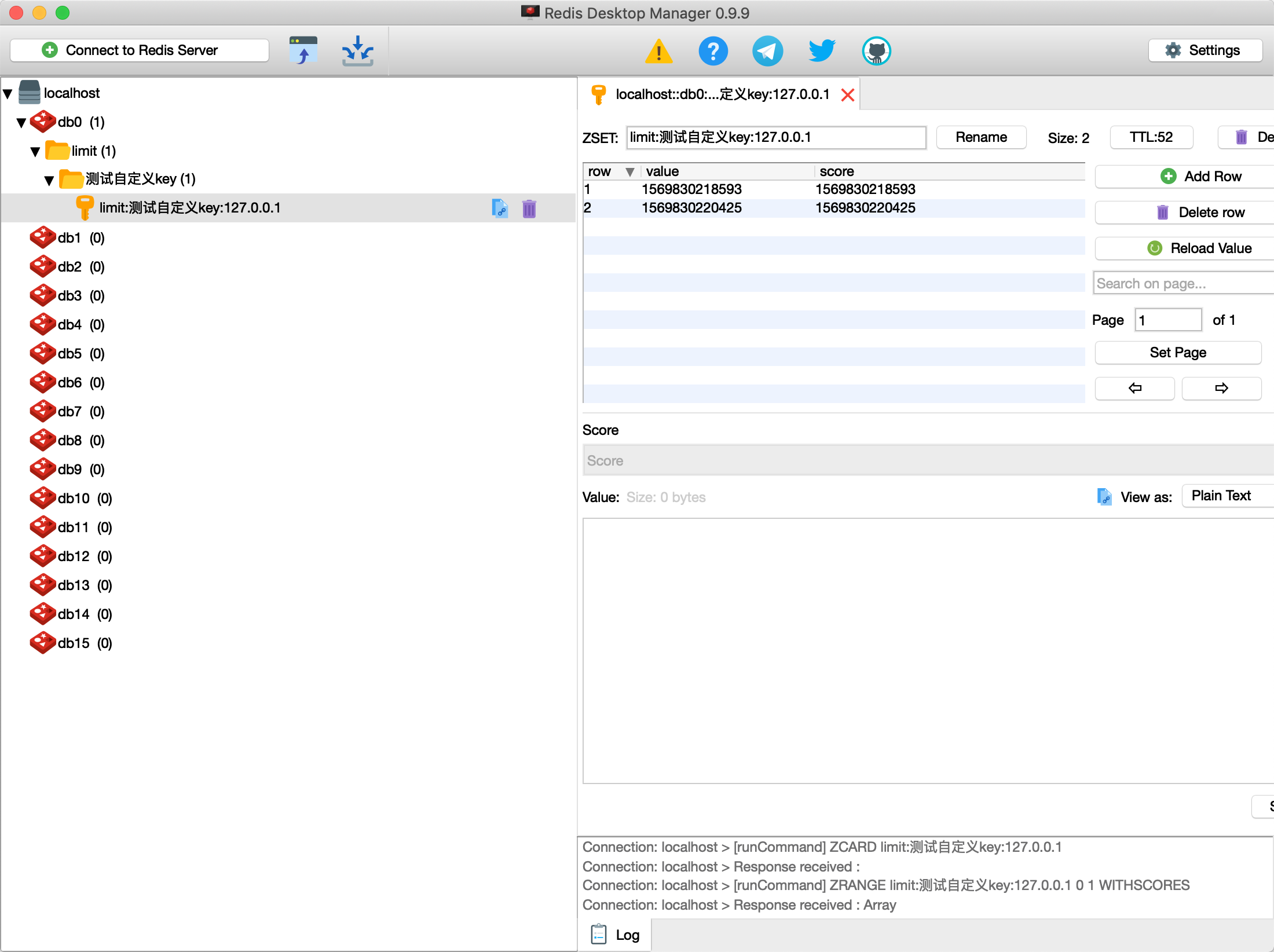Click the 测试自定义key folder icon
This screenshot has height=952, width=1274.
[x=71, y=179]
